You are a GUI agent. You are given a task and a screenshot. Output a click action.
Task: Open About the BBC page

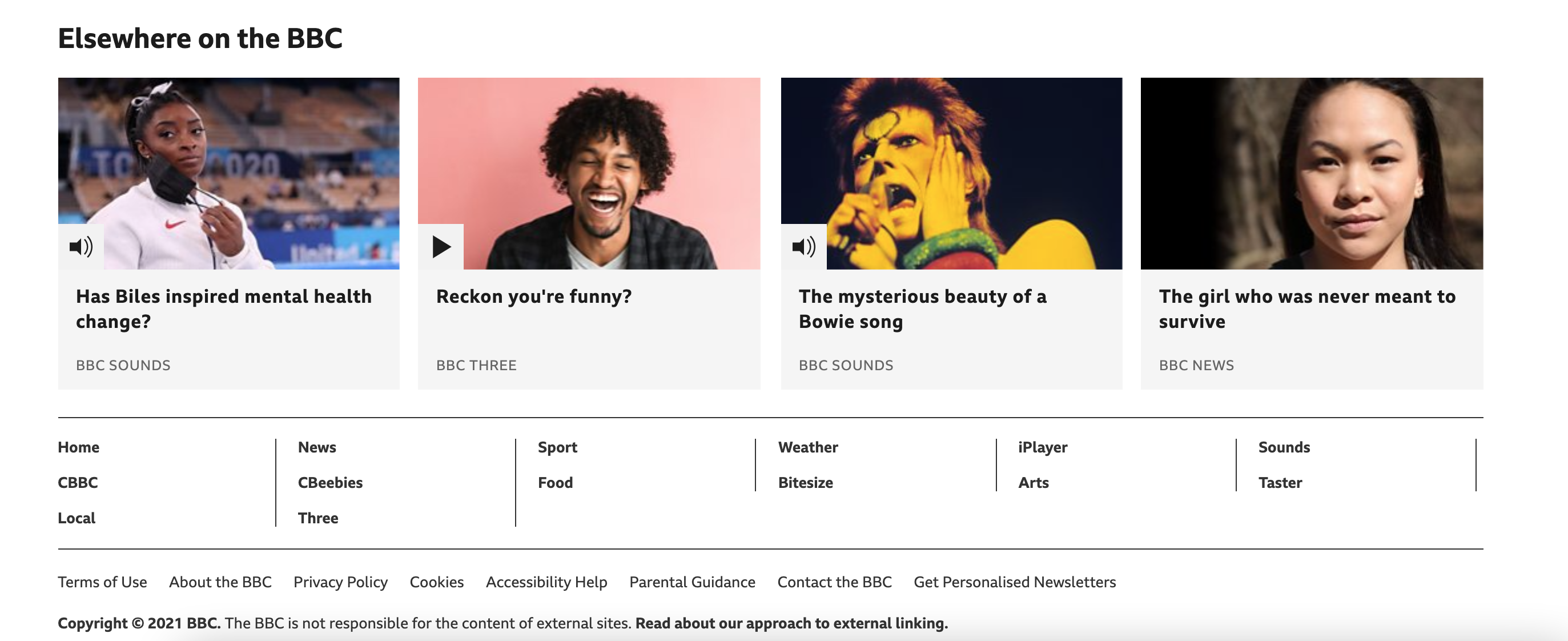pyautogui.click(x=220, y=582)
